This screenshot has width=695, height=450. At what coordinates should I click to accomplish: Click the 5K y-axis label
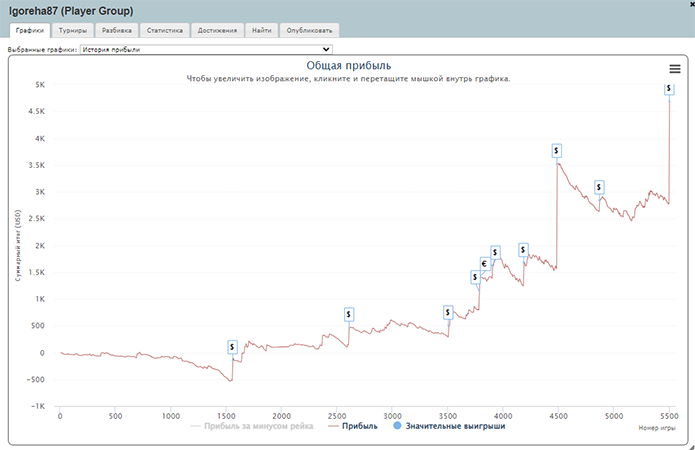(x=40, y=85)
